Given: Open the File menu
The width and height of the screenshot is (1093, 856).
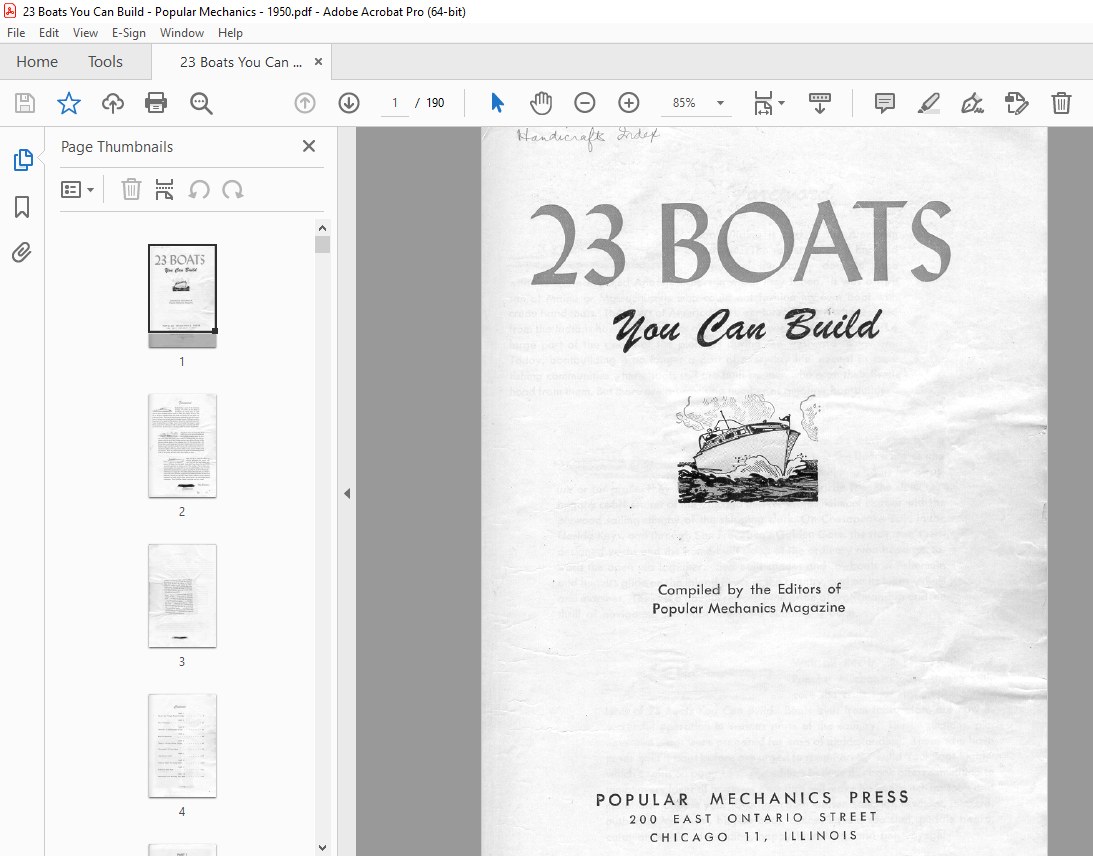Looking at the screenshot, I should point(16,33).
